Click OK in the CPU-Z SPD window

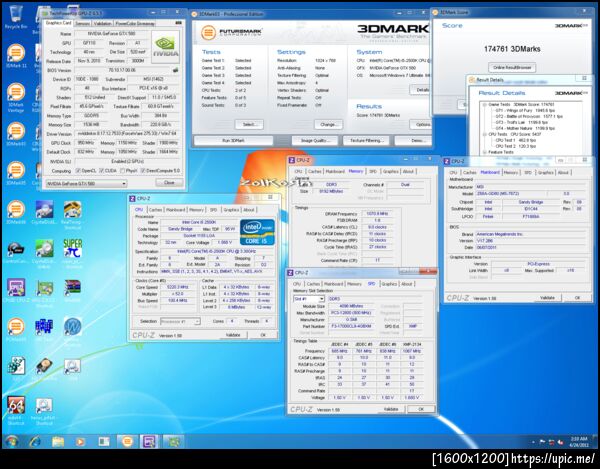click(421, 409)
